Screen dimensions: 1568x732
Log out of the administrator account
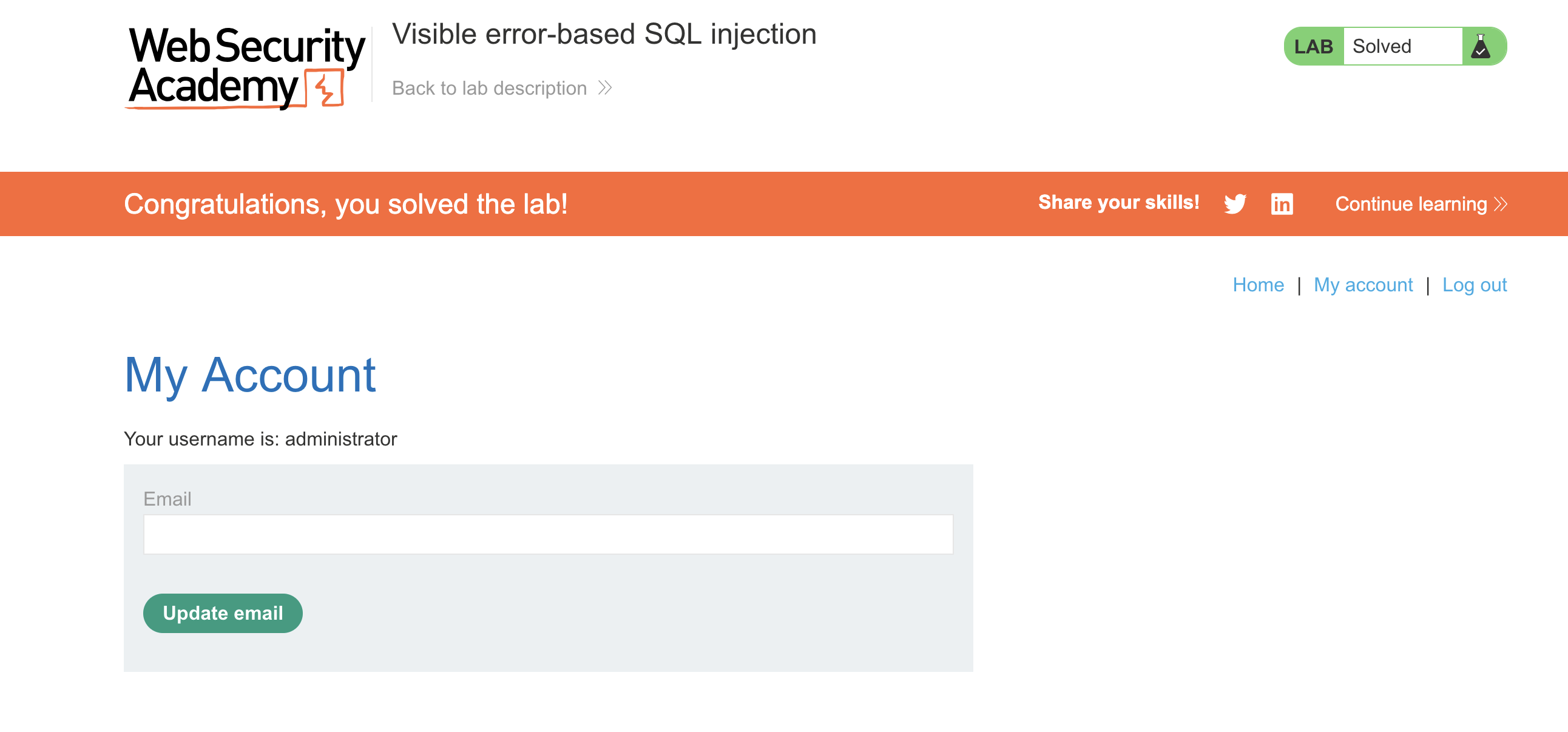[x=1475, y=285]
